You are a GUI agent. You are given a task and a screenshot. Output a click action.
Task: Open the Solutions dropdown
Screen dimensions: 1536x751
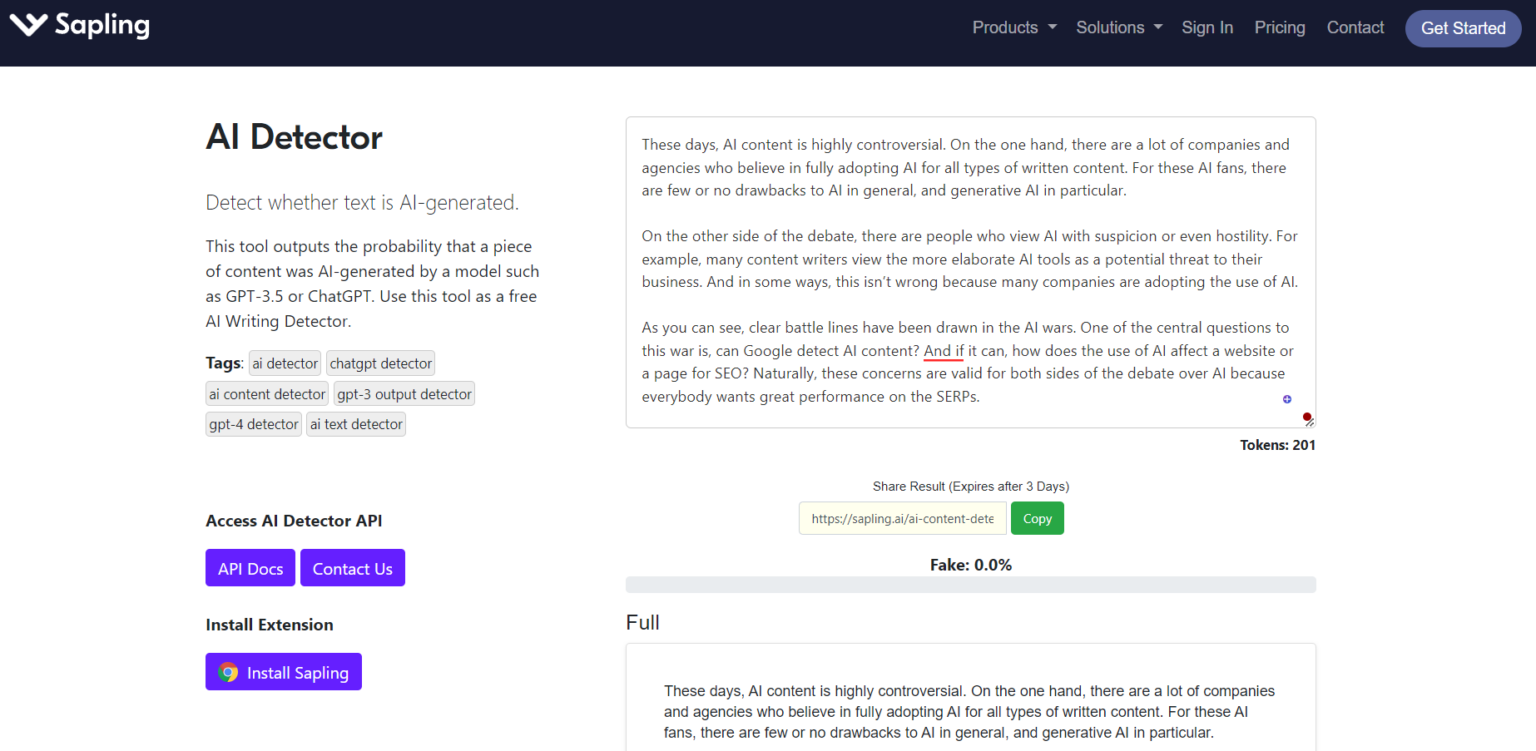coord(1118,27)
